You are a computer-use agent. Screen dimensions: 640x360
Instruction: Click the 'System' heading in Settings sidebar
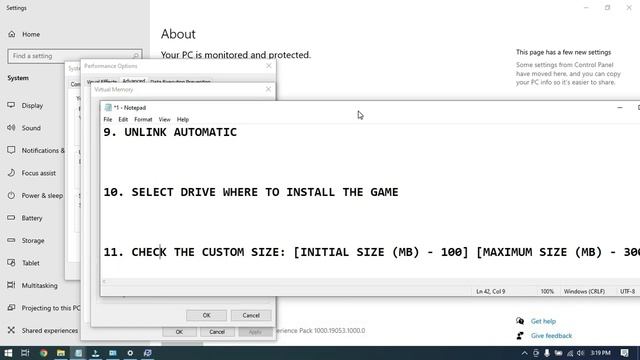pos(18,78)
